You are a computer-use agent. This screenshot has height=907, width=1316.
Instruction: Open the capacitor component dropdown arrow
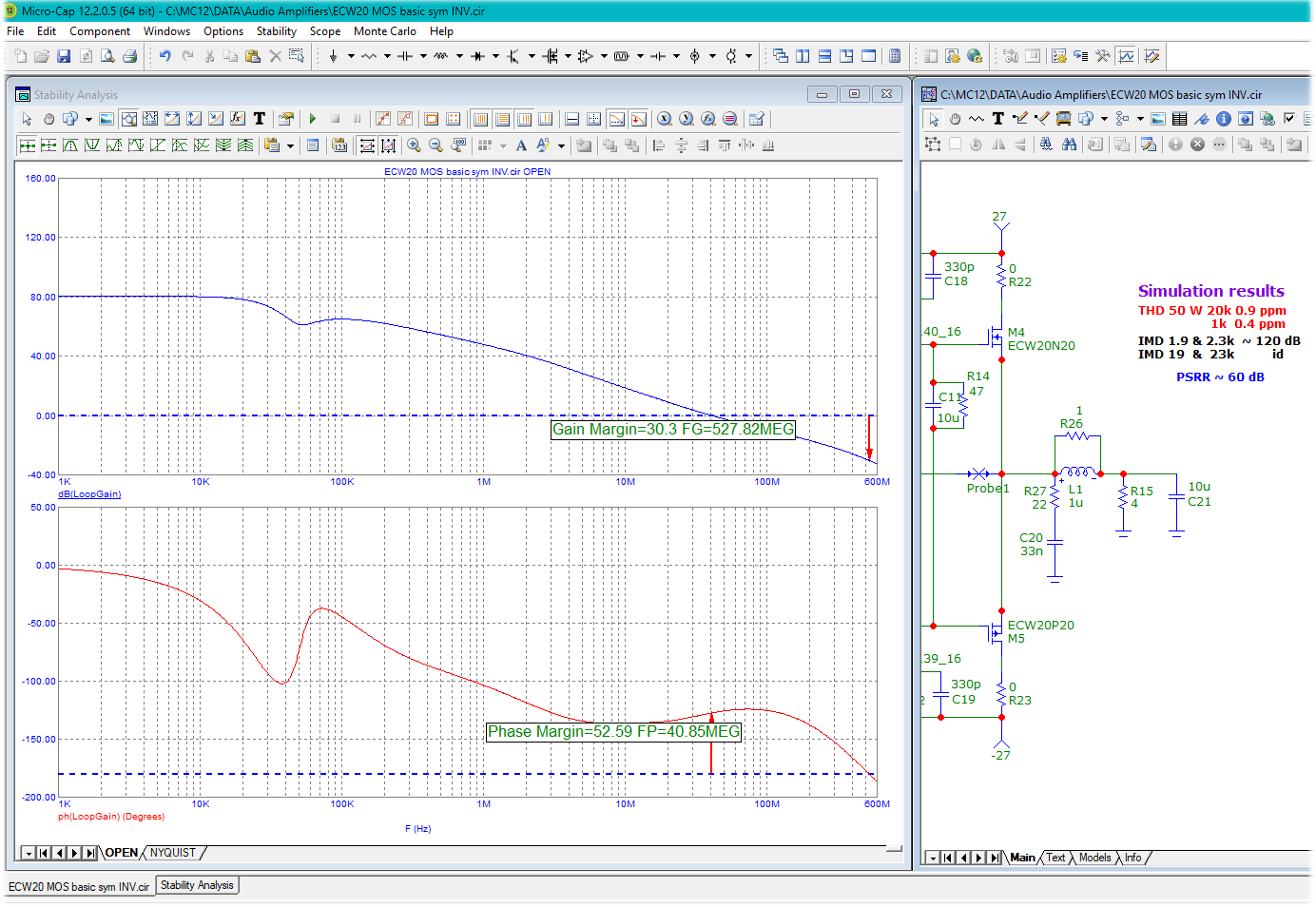tap(423, 56)
